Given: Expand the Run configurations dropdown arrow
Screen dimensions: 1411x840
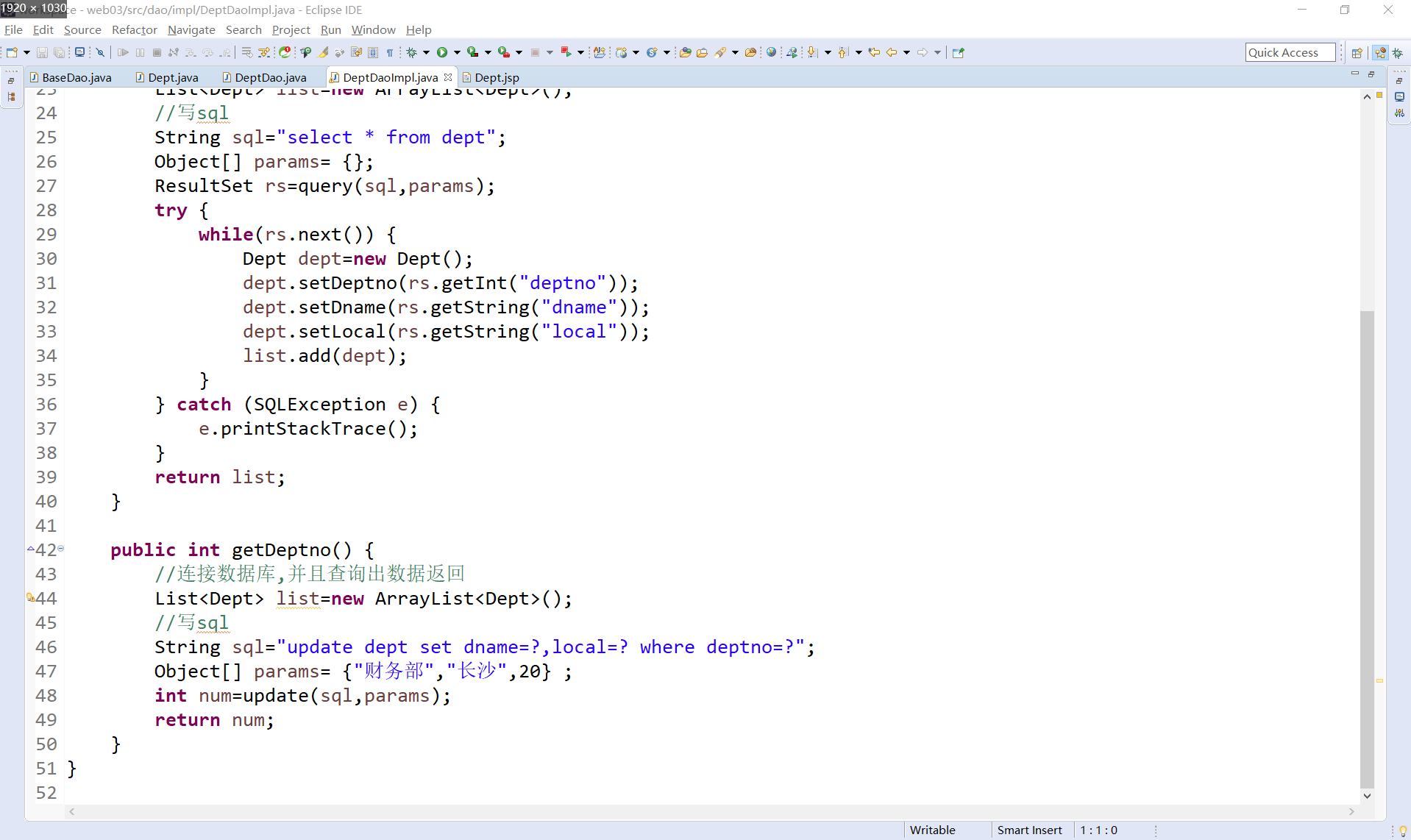Looking at the screenshot, I should point(457,52).
